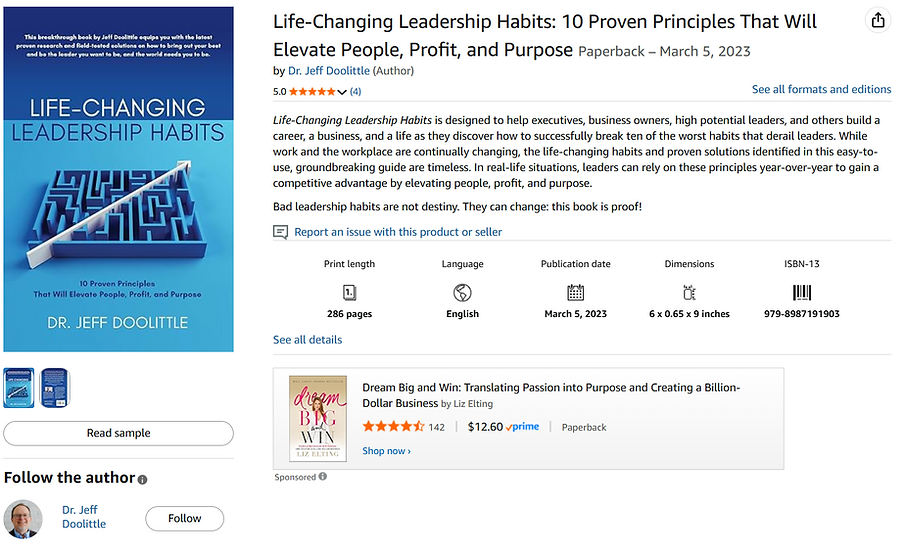Open the (4) customer reviews link
The width and height of the screenshot is (906, 545).
point(355,92)
